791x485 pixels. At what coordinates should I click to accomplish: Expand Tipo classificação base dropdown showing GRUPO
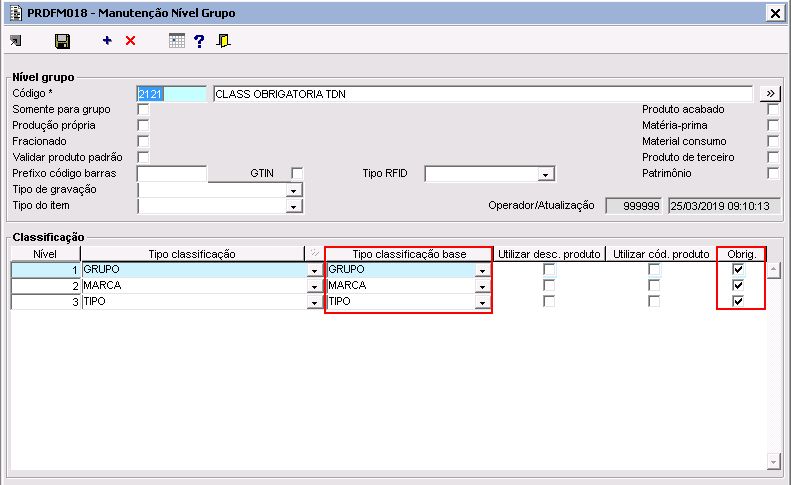click(482, 270)
